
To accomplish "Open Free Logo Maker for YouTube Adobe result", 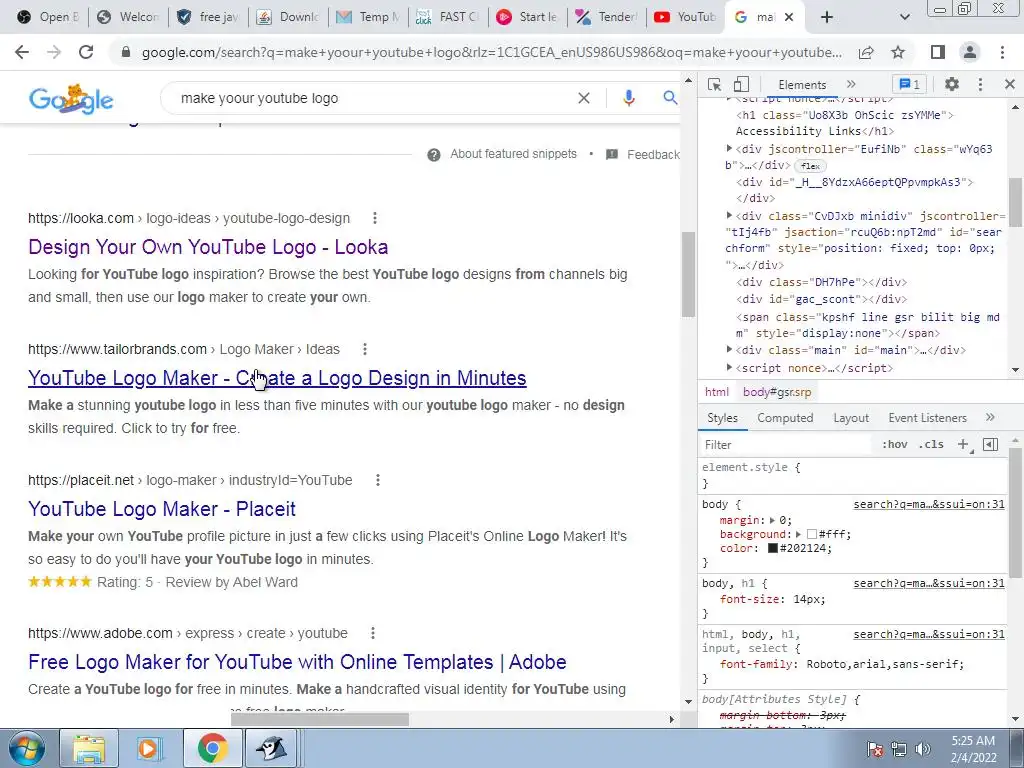I will pyautogui.click(x=297, y=662).
